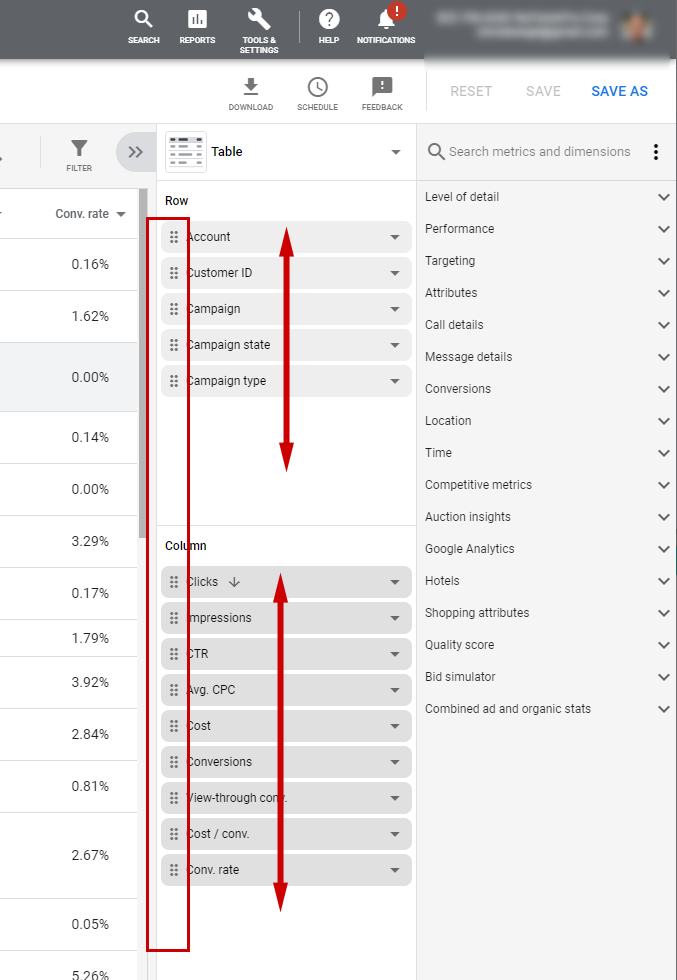Click the Search metrics and dimensions field

point(539,152)
